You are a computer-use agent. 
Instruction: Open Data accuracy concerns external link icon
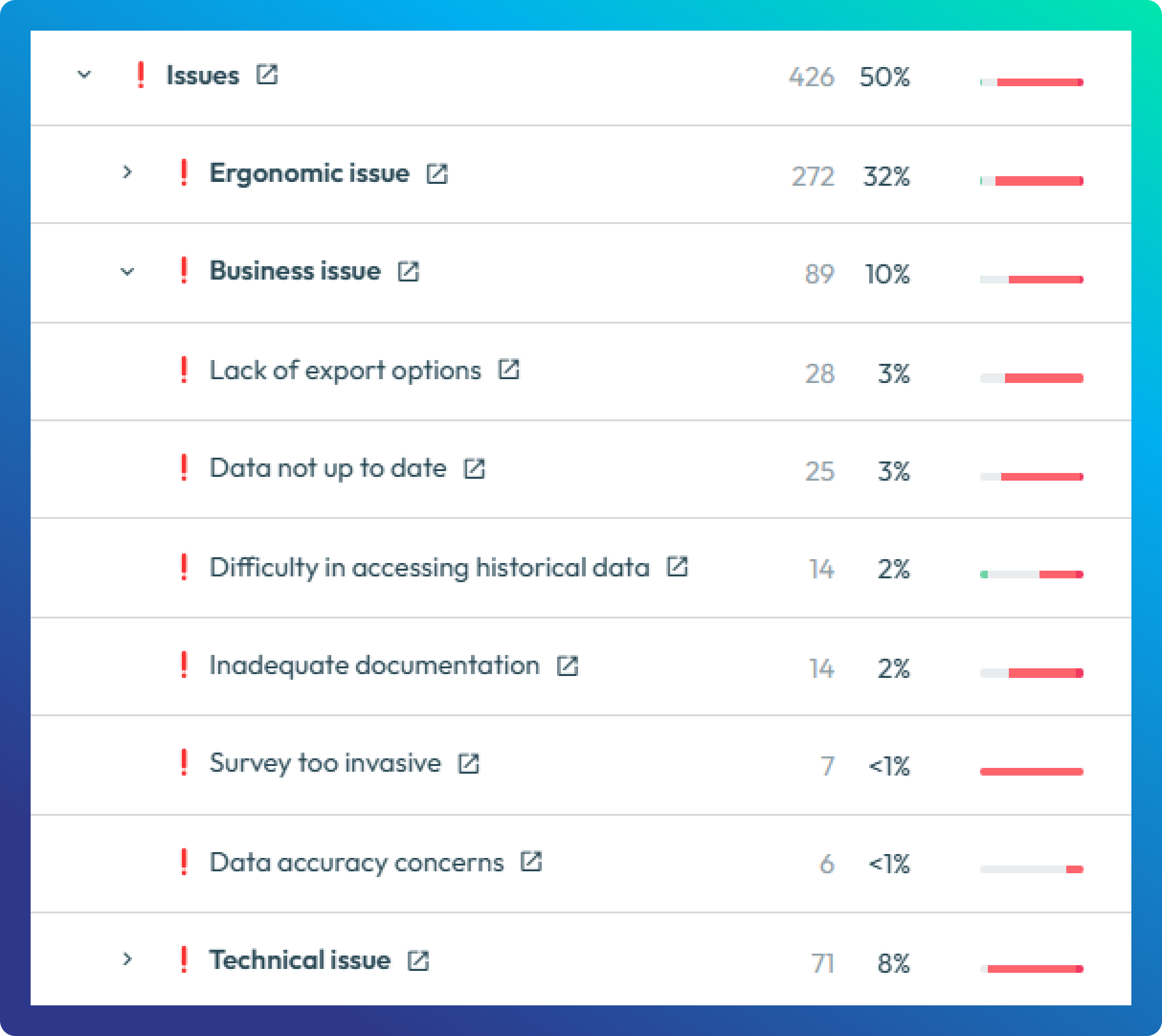[531, 862]
